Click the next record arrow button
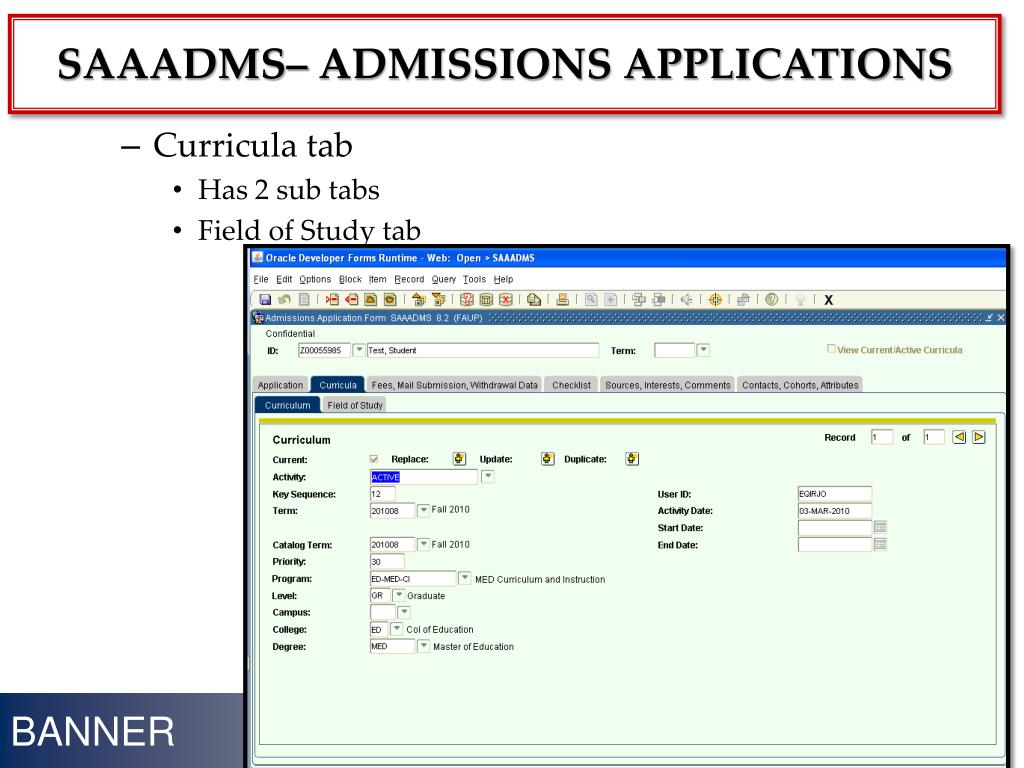This screenshot has width=1024, height=768. tap(978, 437)
